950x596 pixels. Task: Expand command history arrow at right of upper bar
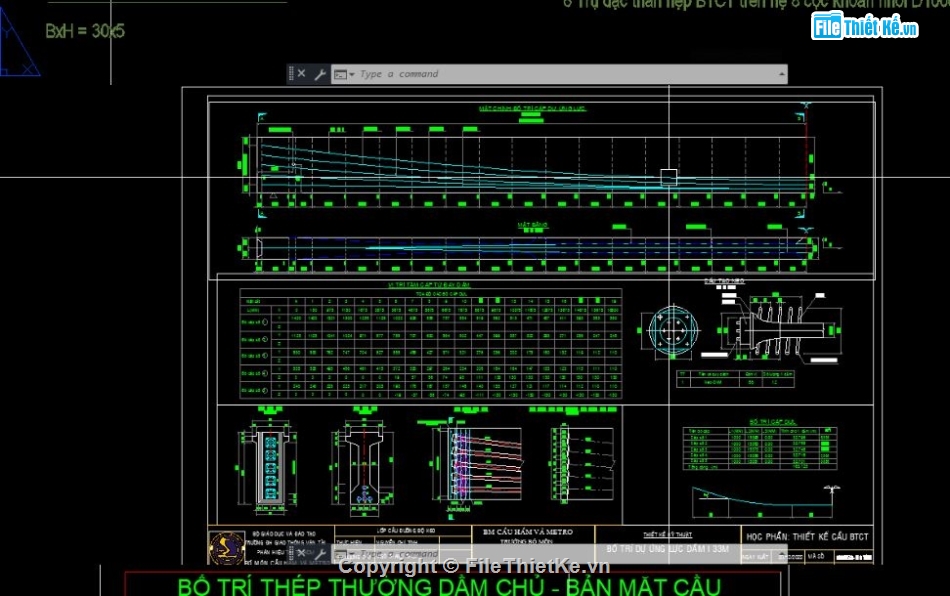(x=782, y=74)
